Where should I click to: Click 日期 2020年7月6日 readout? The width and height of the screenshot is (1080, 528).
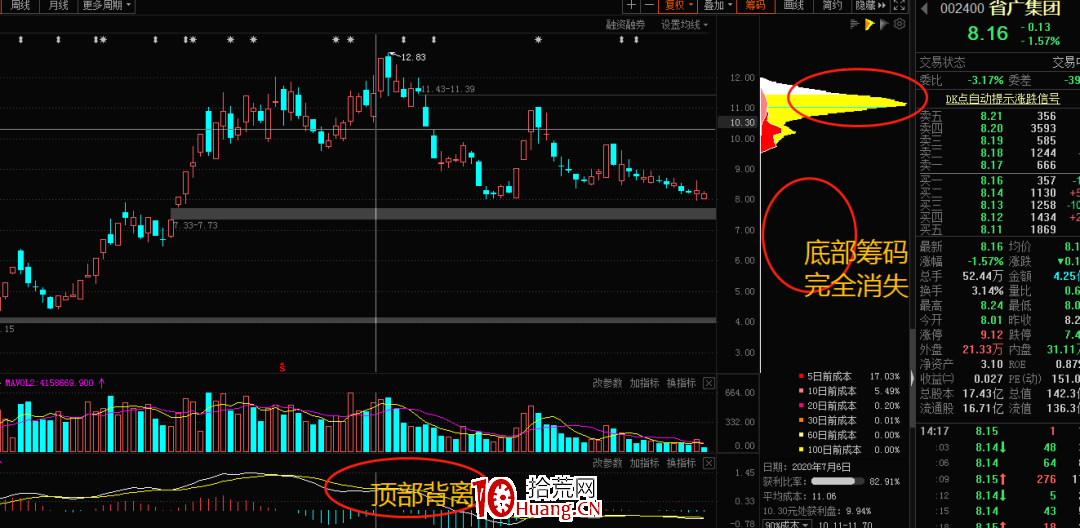tap(808, 466)
